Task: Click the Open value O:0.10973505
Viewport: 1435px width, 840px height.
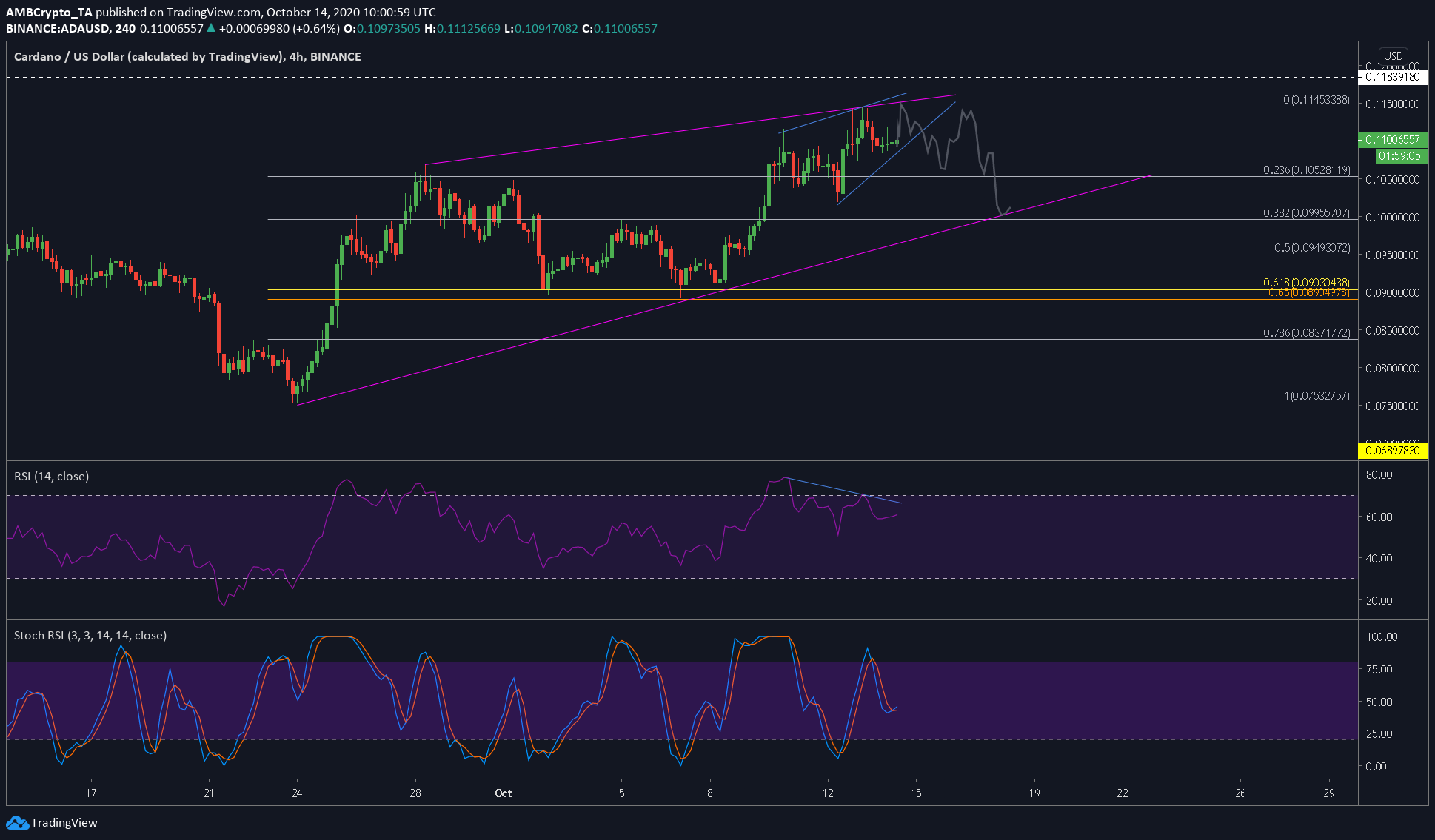Action: coord(382,28)
